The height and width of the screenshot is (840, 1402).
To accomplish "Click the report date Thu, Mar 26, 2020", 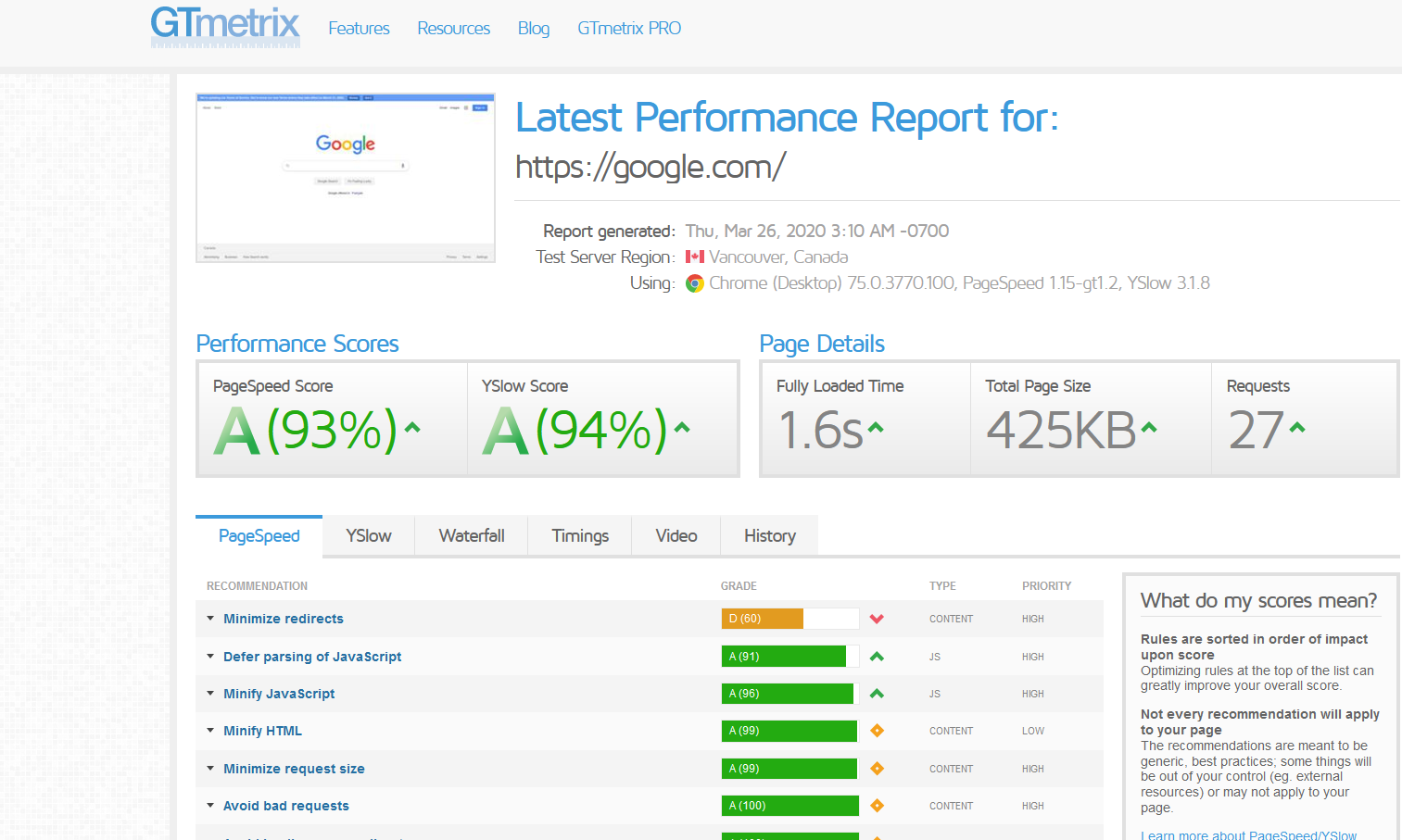I will (817, 231).
